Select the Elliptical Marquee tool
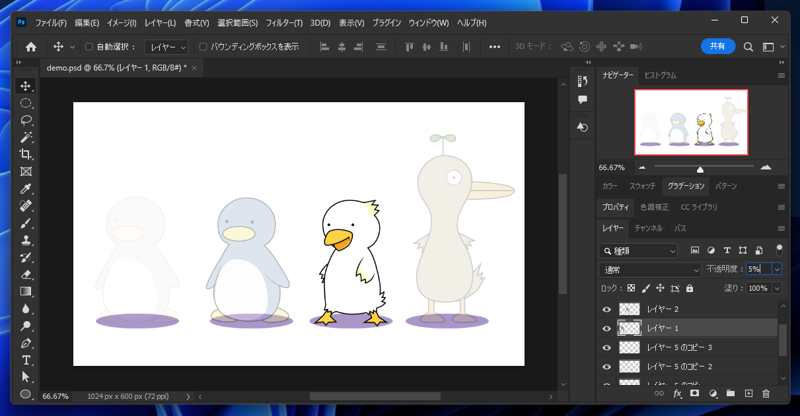Image resolution: width=800 pixels, height=416 pixels. tap(26, 103)
